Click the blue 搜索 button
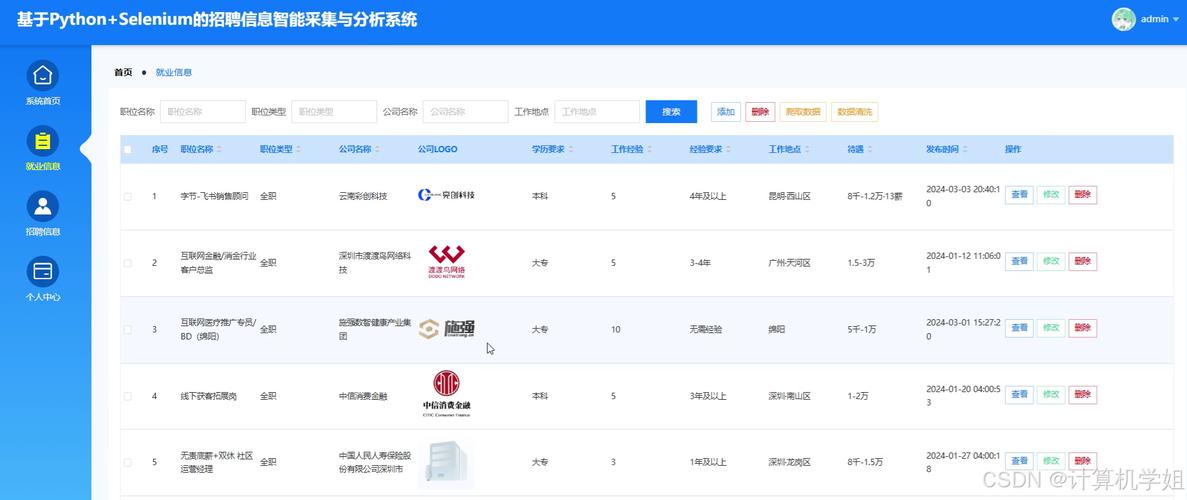1187x500 pixels. point(671,111)
